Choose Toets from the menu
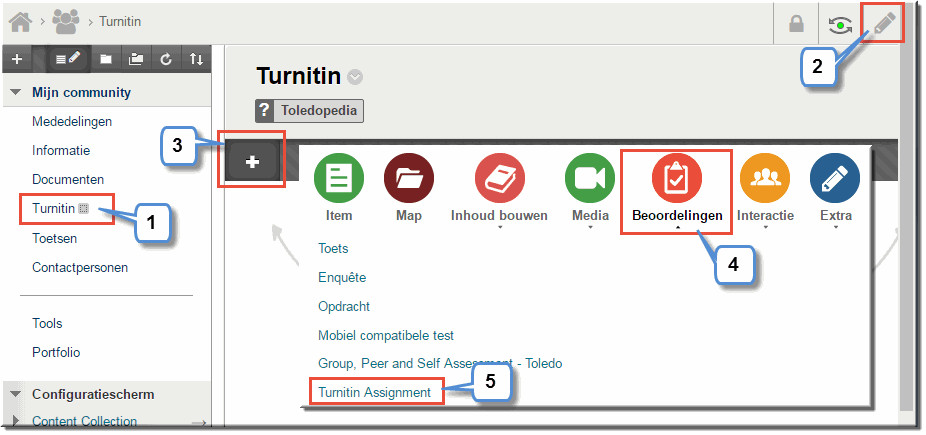 click(333, 248)
